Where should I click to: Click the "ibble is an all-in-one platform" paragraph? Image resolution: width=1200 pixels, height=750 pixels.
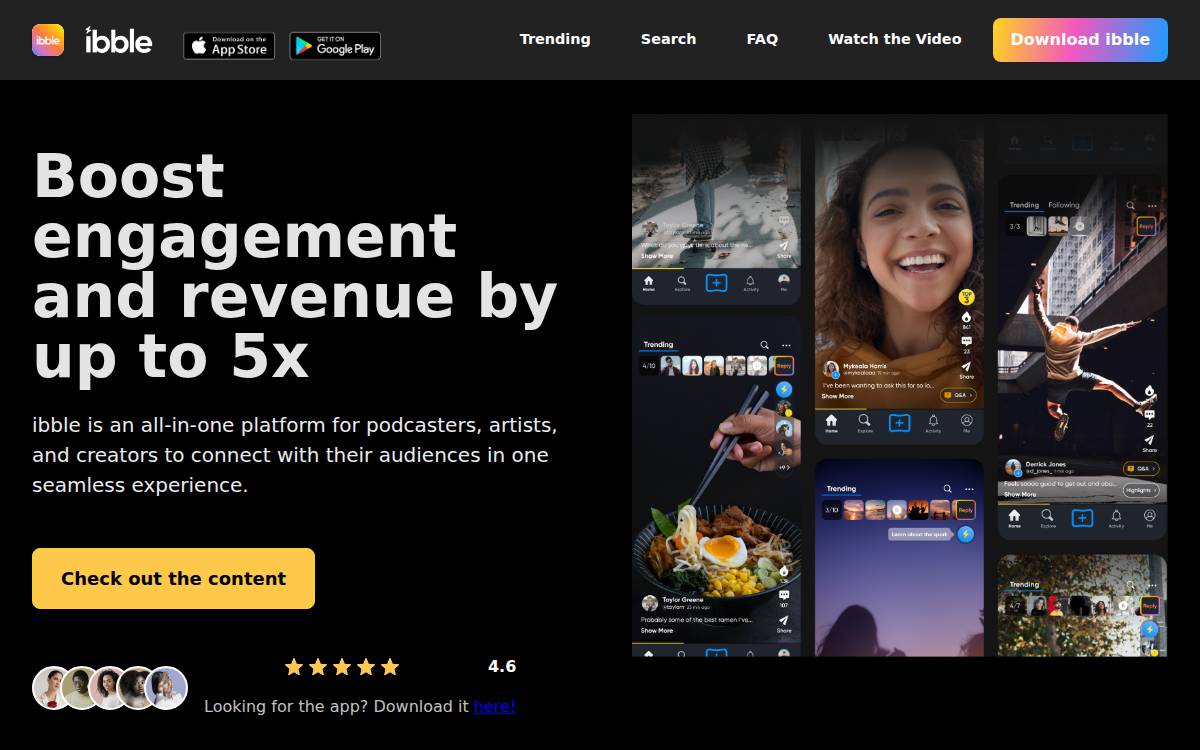coord(295,455)
